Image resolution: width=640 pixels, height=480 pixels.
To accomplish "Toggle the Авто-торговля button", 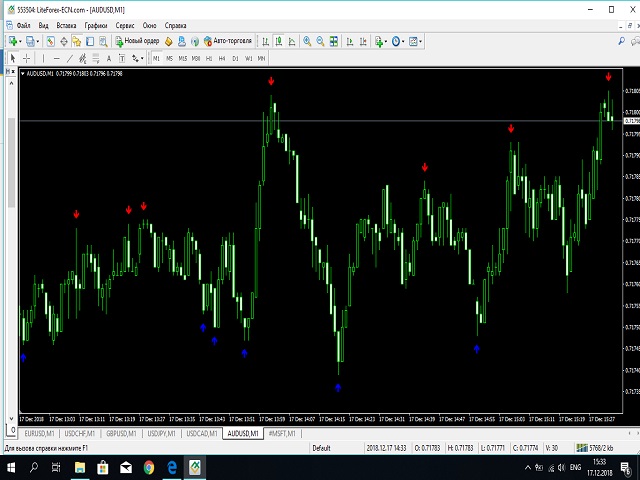I will pyautogui.click(x=228, y=41).
